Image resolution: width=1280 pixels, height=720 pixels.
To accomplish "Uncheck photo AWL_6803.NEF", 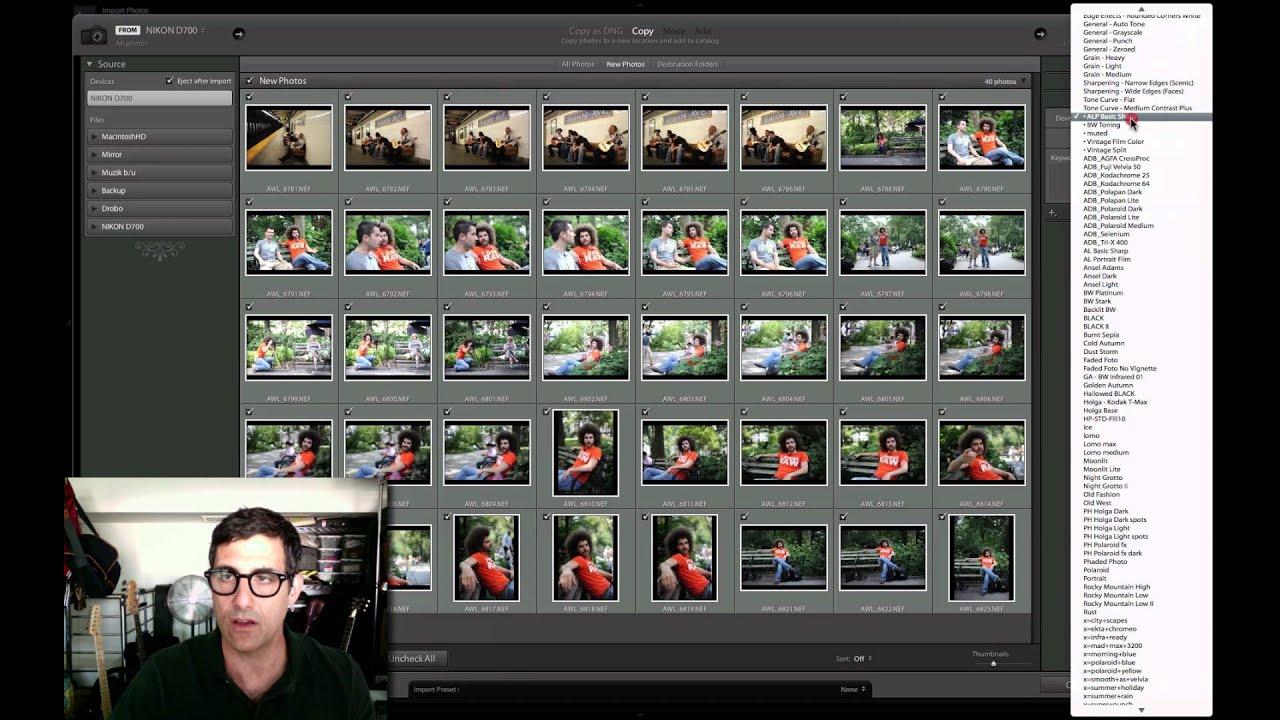I will coord(645,307).
